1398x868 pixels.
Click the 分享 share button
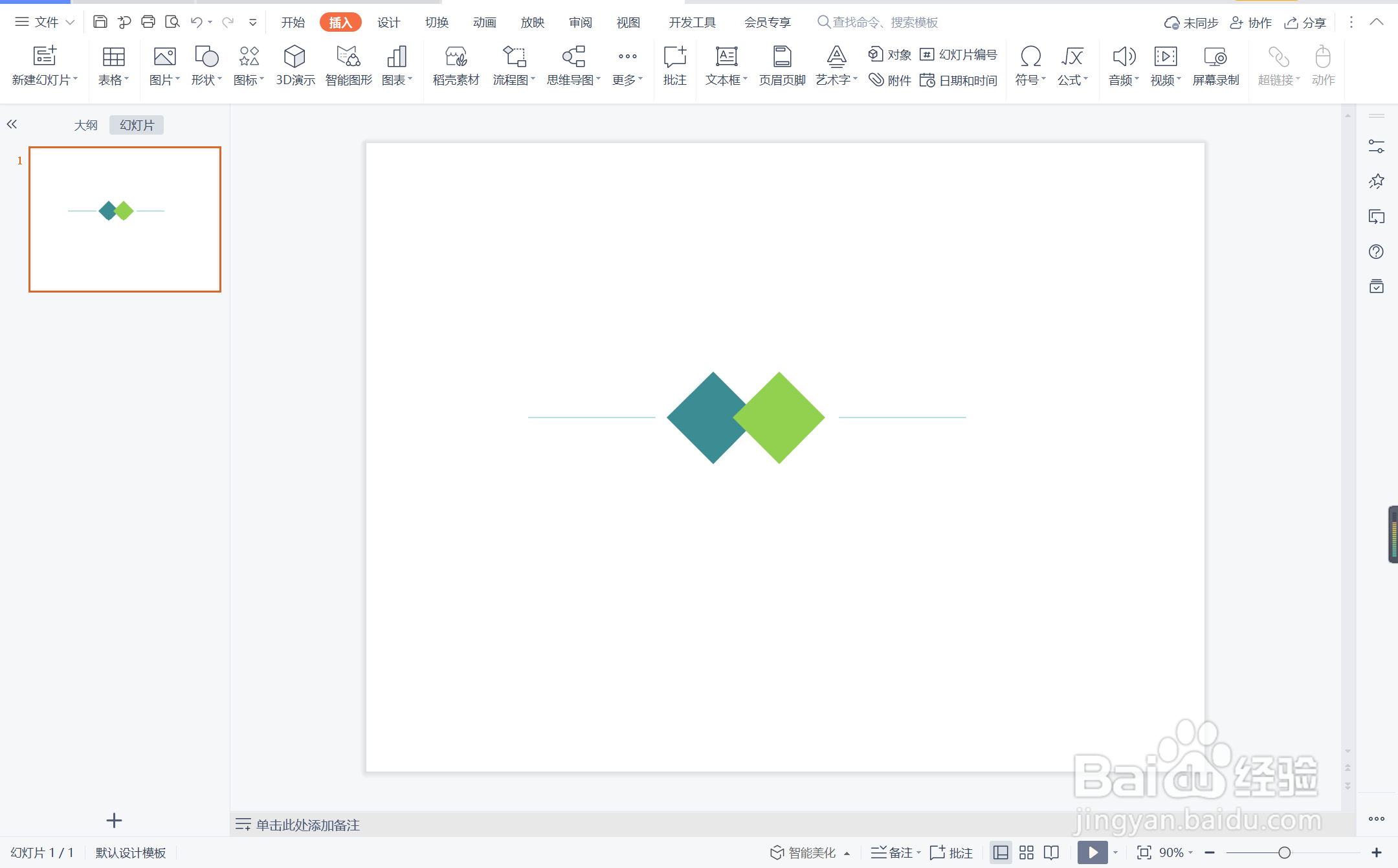(1305, 23)
